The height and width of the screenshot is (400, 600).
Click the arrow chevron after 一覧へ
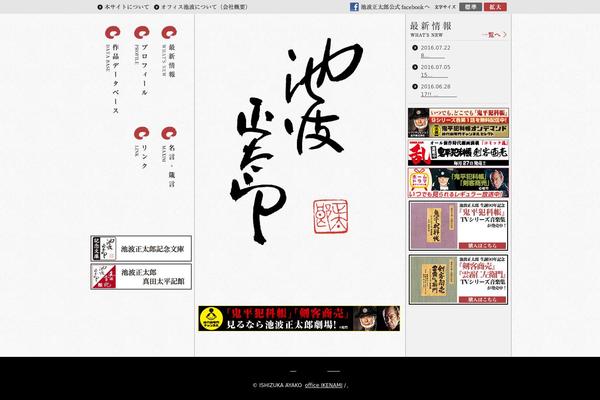tap(504, 34)
